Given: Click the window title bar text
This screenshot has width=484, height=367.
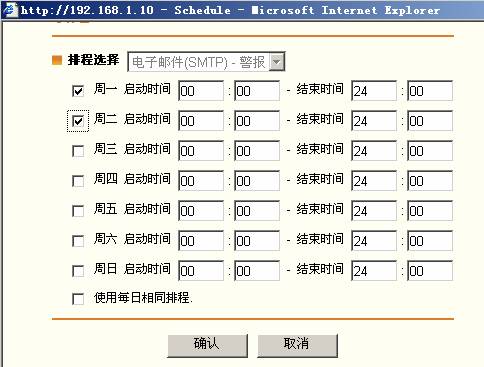Looking at the screenshot, I should pyautogui.click(x=230, y=10).
